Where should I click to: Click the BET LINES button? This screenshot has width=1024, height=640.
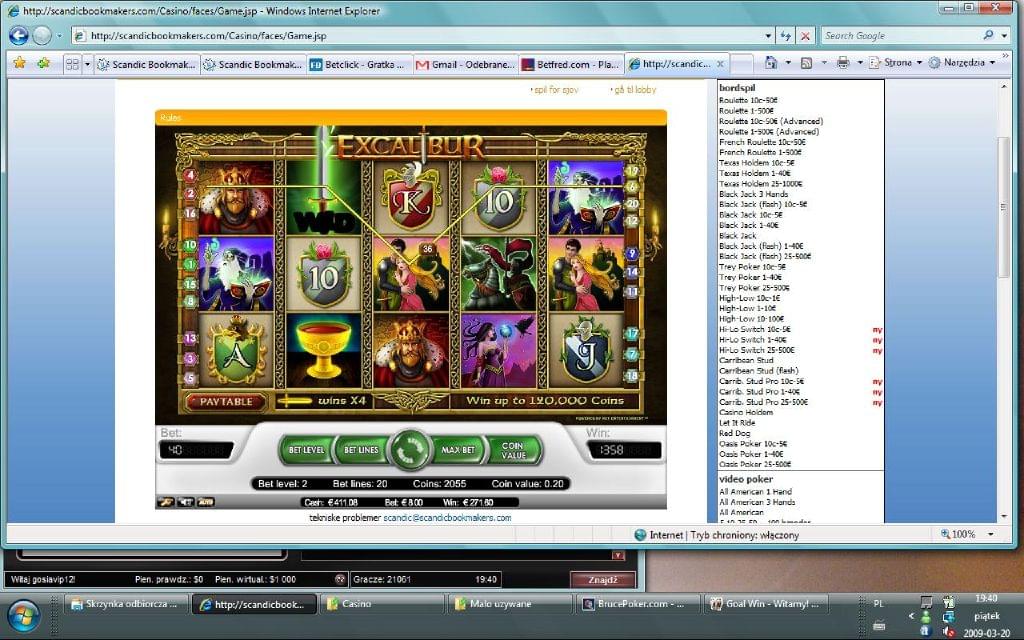point(361,450)
